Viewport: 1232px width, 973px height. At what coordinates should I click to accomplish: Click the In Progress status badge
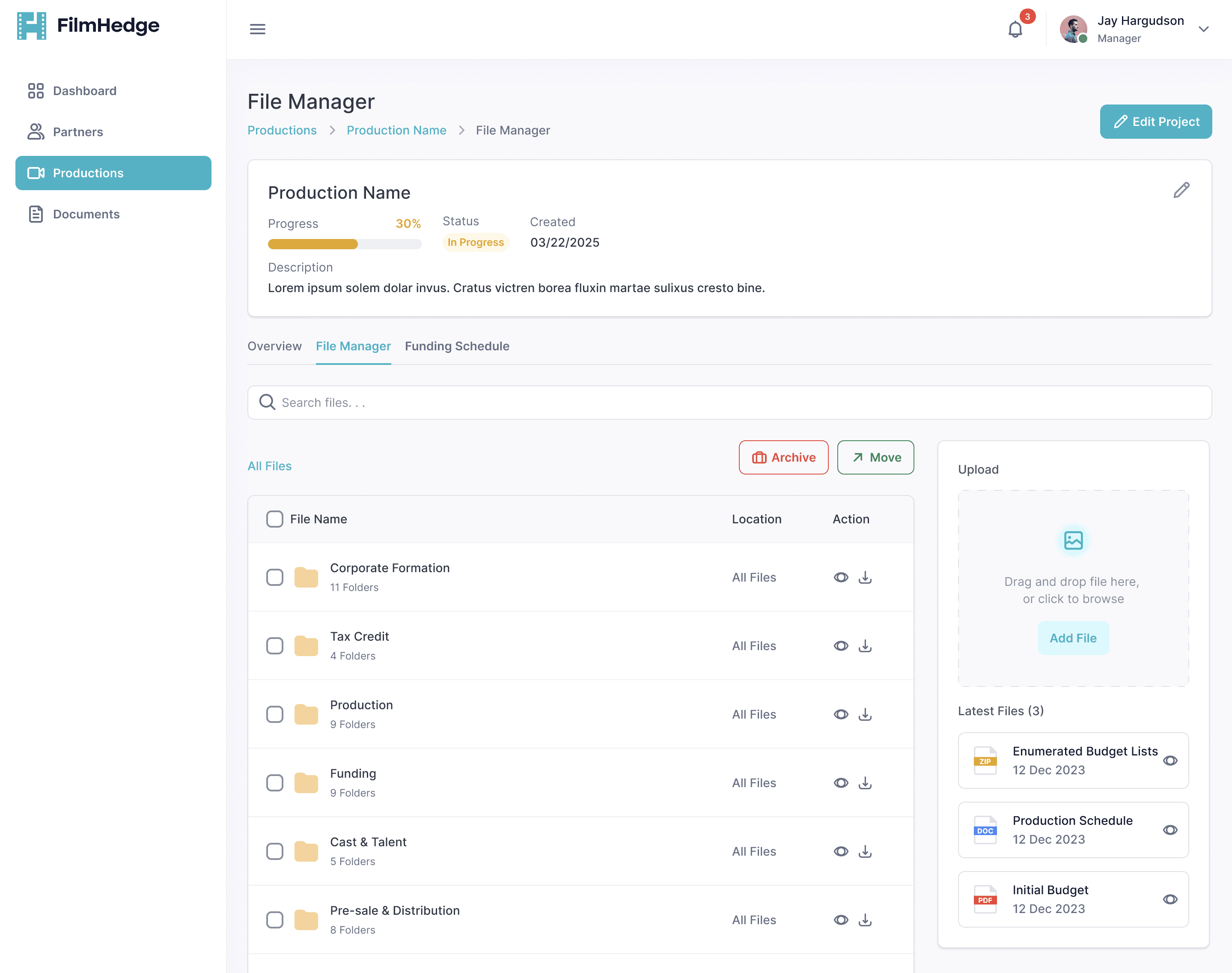pyautogui.click(x=476, y=242)
